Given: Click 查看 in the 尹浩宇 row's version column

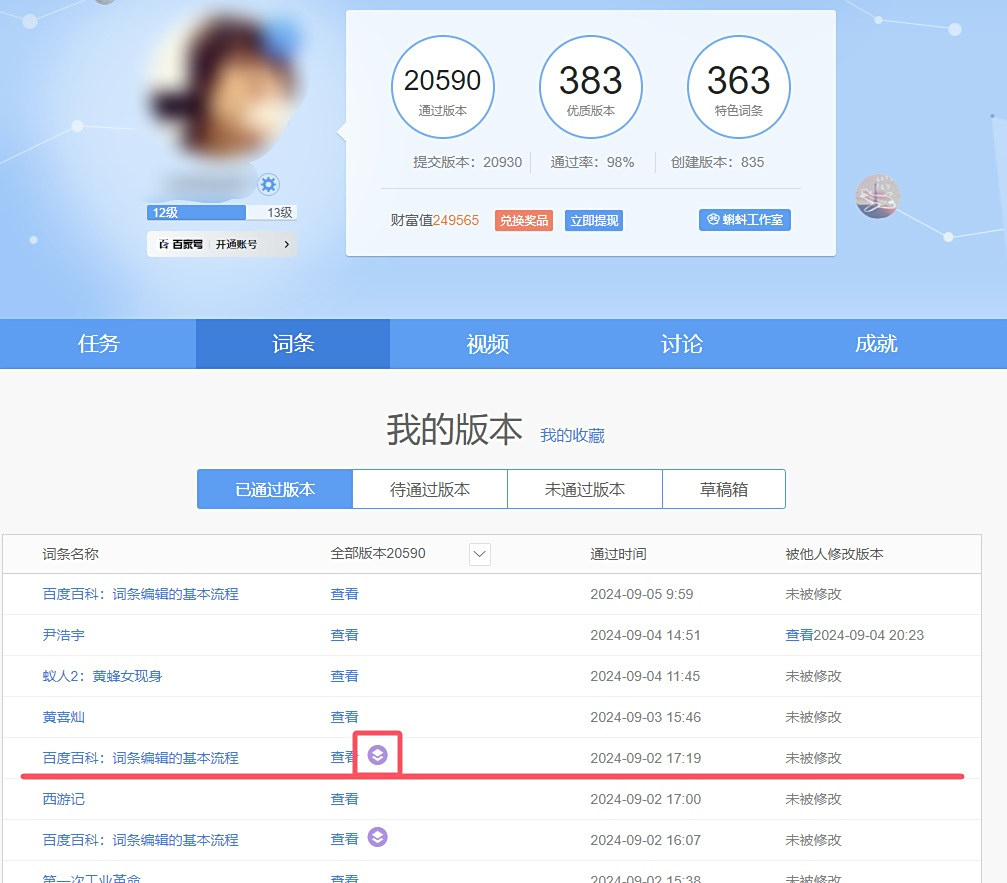Looking at the screenshot, I should [x=344, y=635].
